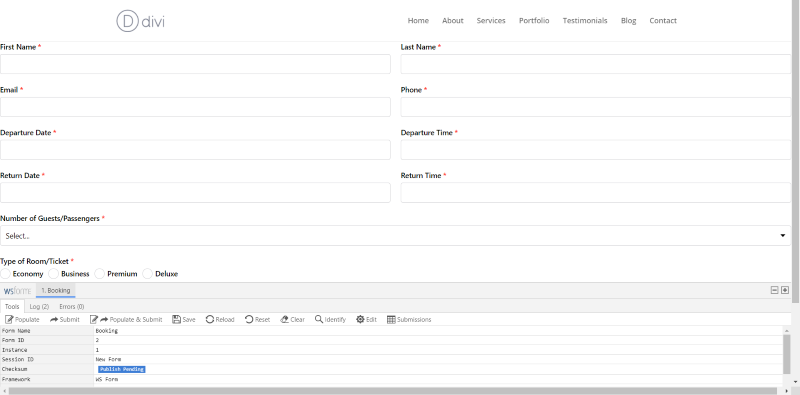The height and width of the screenshot is (395, 800).
Task: Go to the Services page link
Action: click(491, 20)
